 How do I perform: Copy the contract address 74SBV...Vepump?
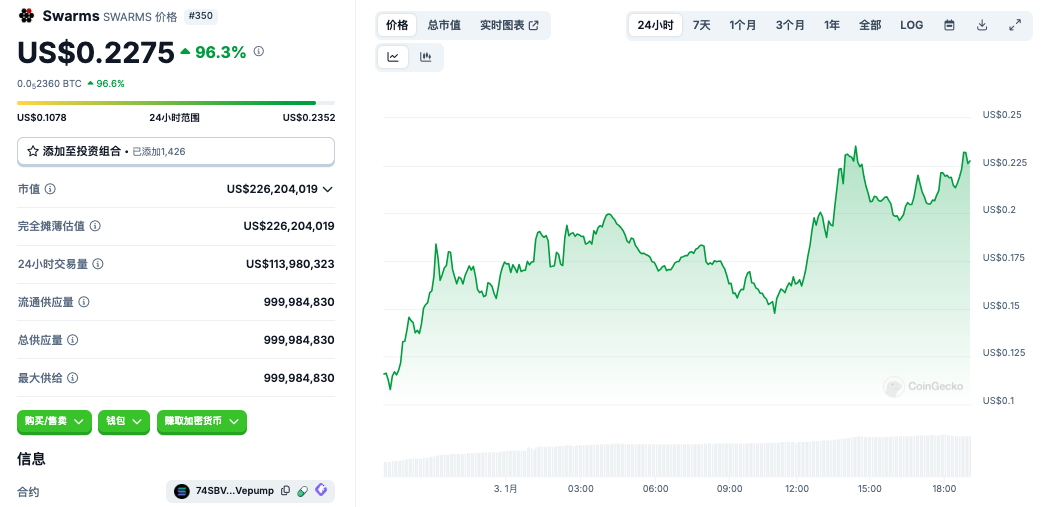285,491
